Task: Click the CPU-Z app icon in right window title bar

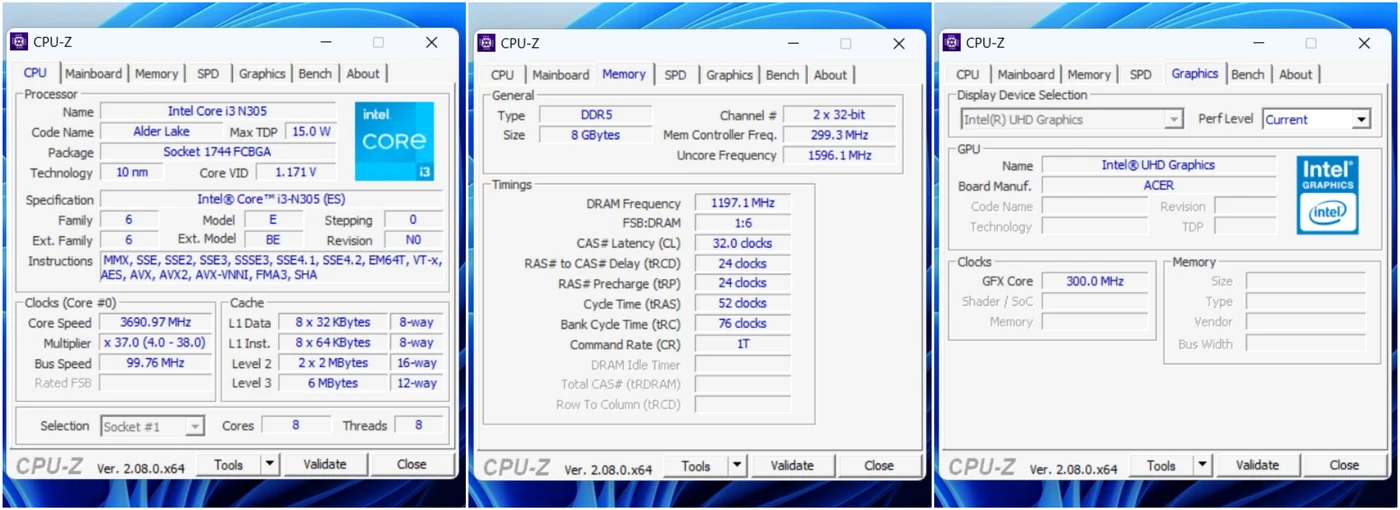Action: coord(952,43)
